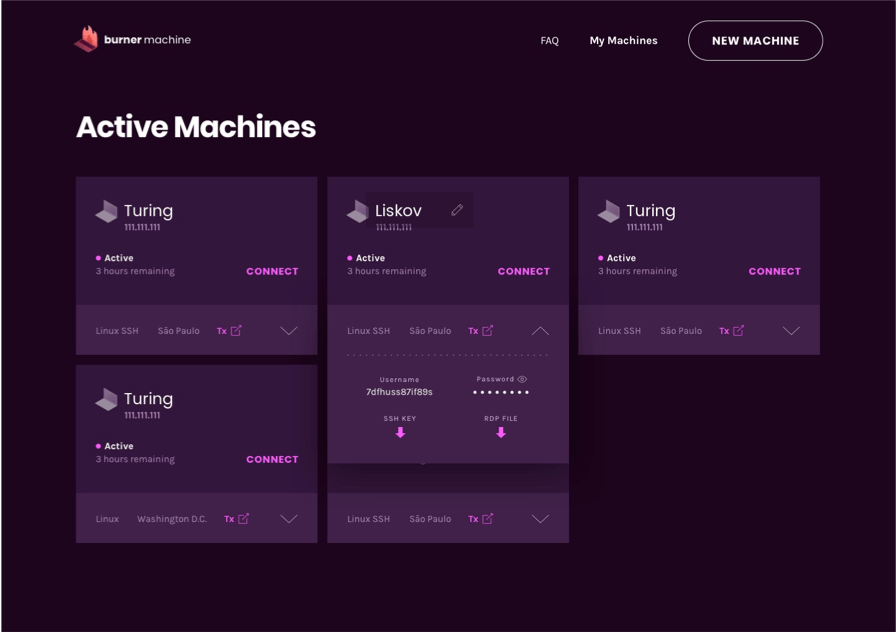The height and width of the screenshot is (632, 896).
Task: Reveal the password with the eye icon
Action: 522,379
